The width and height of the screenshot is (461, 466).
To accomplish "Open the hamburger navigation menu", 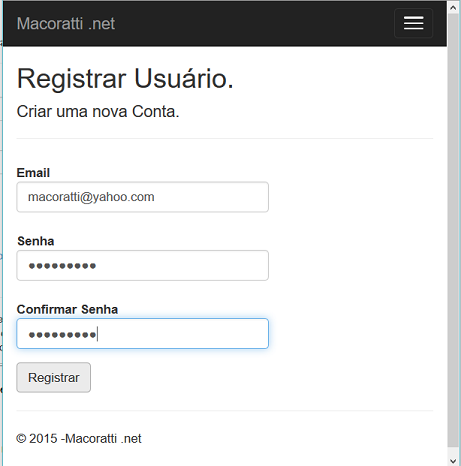I will [413, 23].
